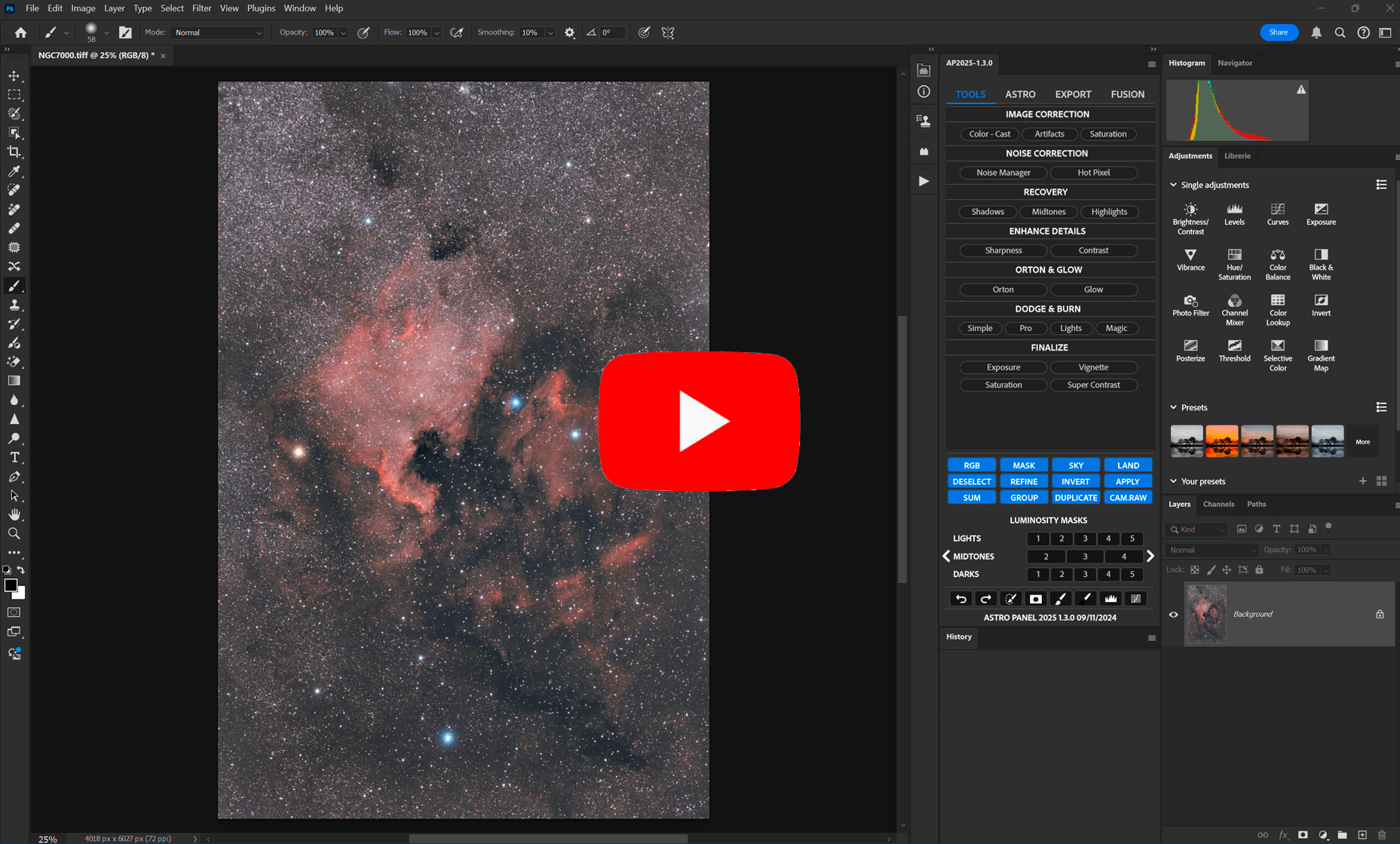Click the Home icon
This screenshot has width=1400, height=844.
coord(20,32)
